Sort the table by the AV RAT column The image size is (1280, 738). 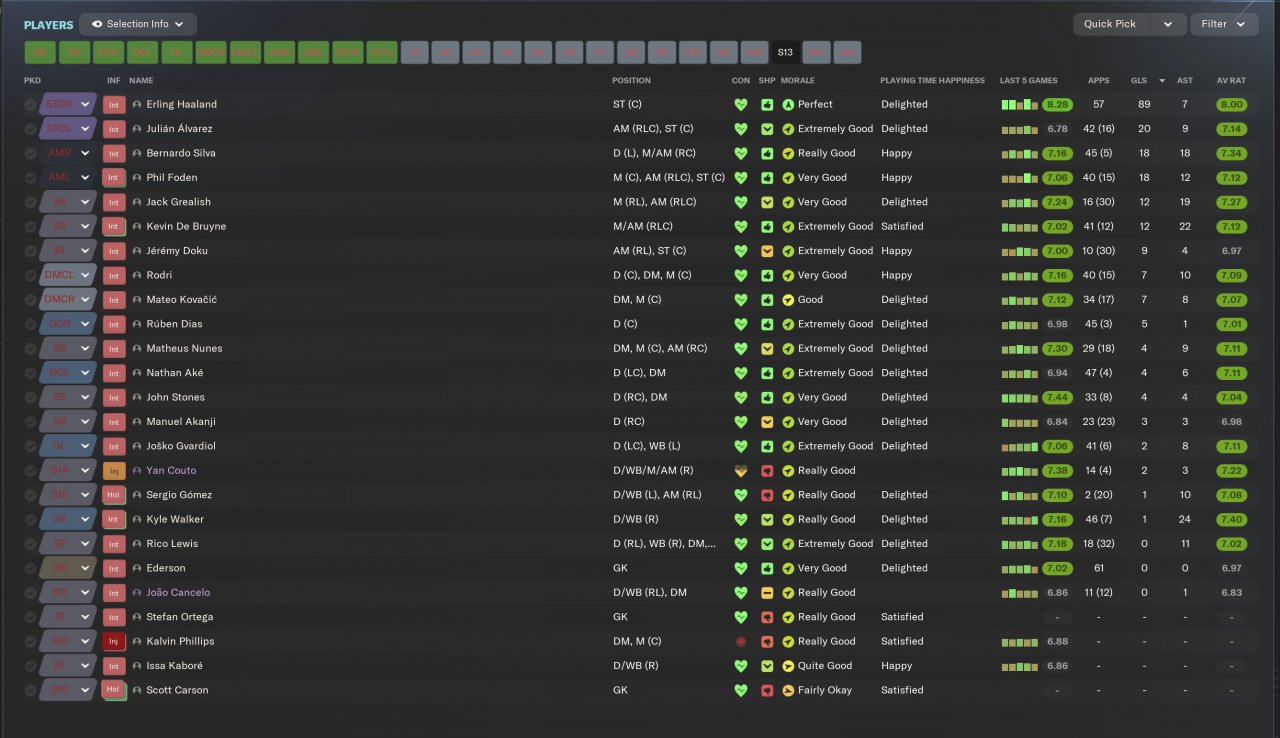click(1231, 80)
